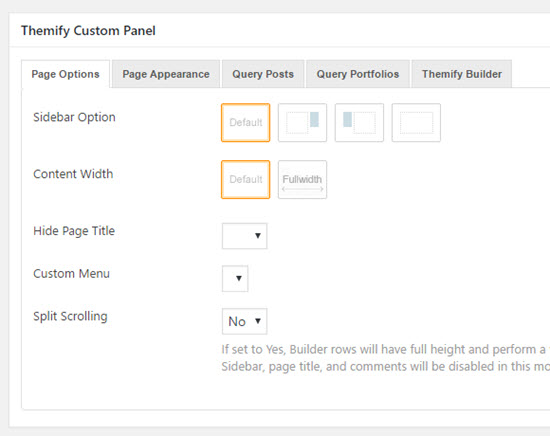Choose the Fullwidth content width icon

click(x=302, y=180)
